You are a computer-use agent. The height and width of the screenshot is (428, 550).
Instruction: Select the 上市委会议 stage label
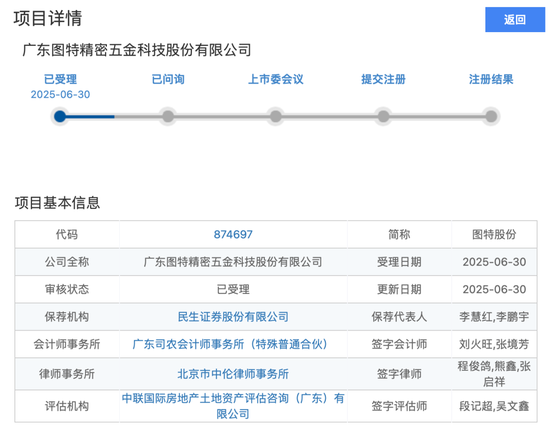point(276,79)
